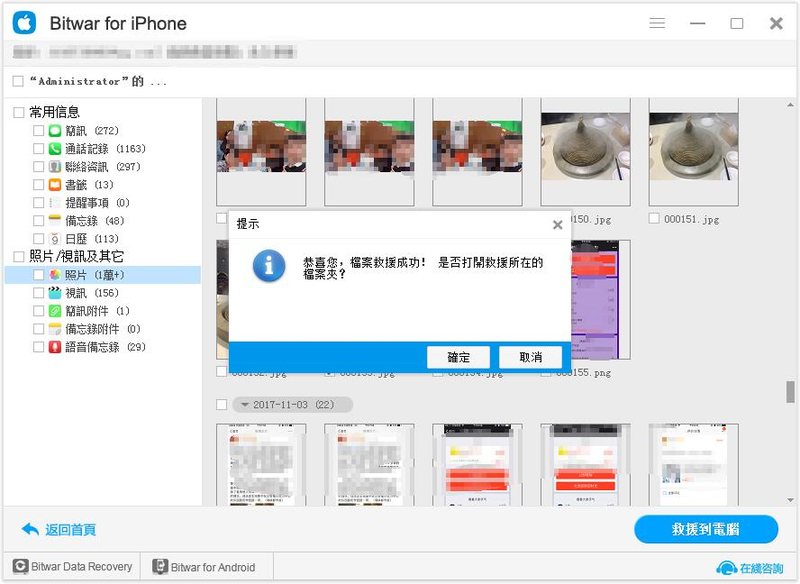Click the phone icon for 通話記錄
Screen dimensions: 800x584
55,148
